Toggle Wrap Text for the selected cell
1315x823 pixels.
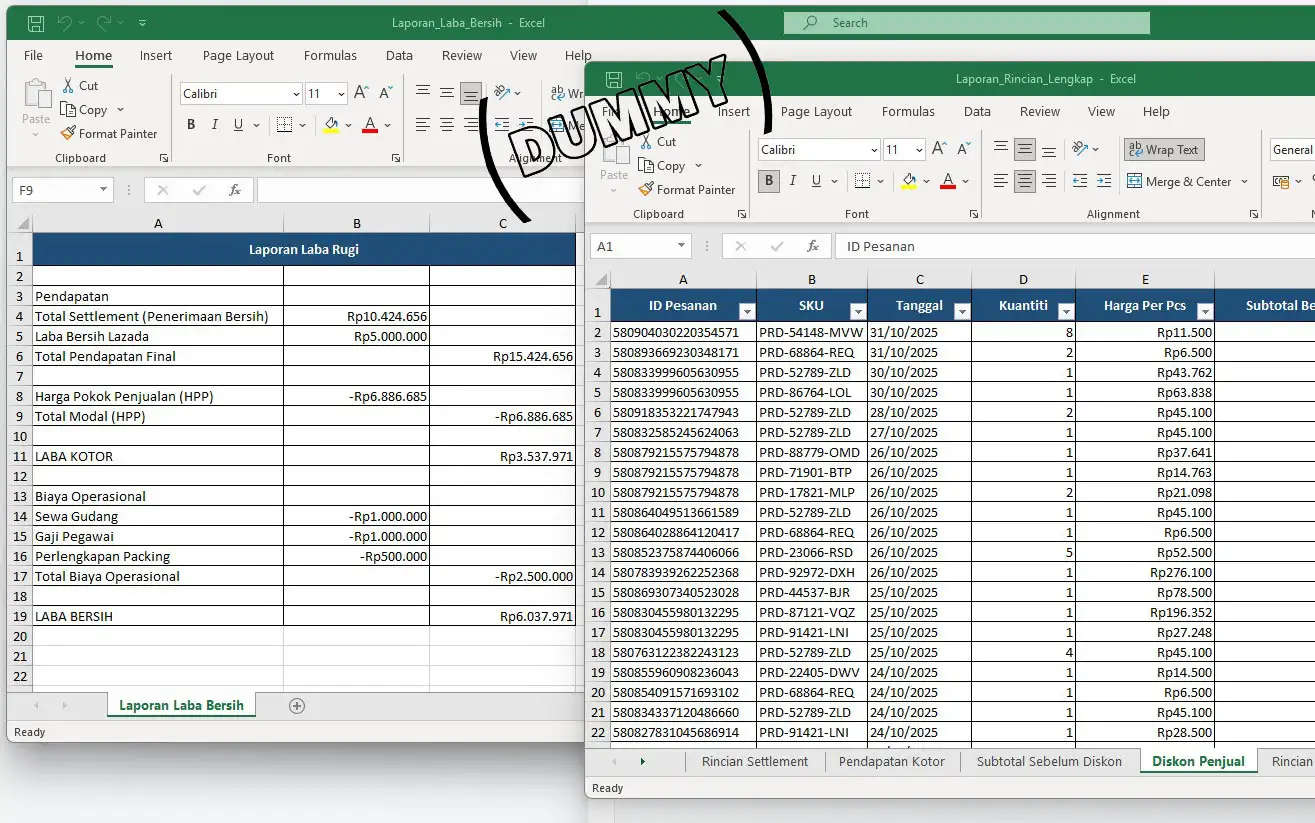[x=1163, y=149]
